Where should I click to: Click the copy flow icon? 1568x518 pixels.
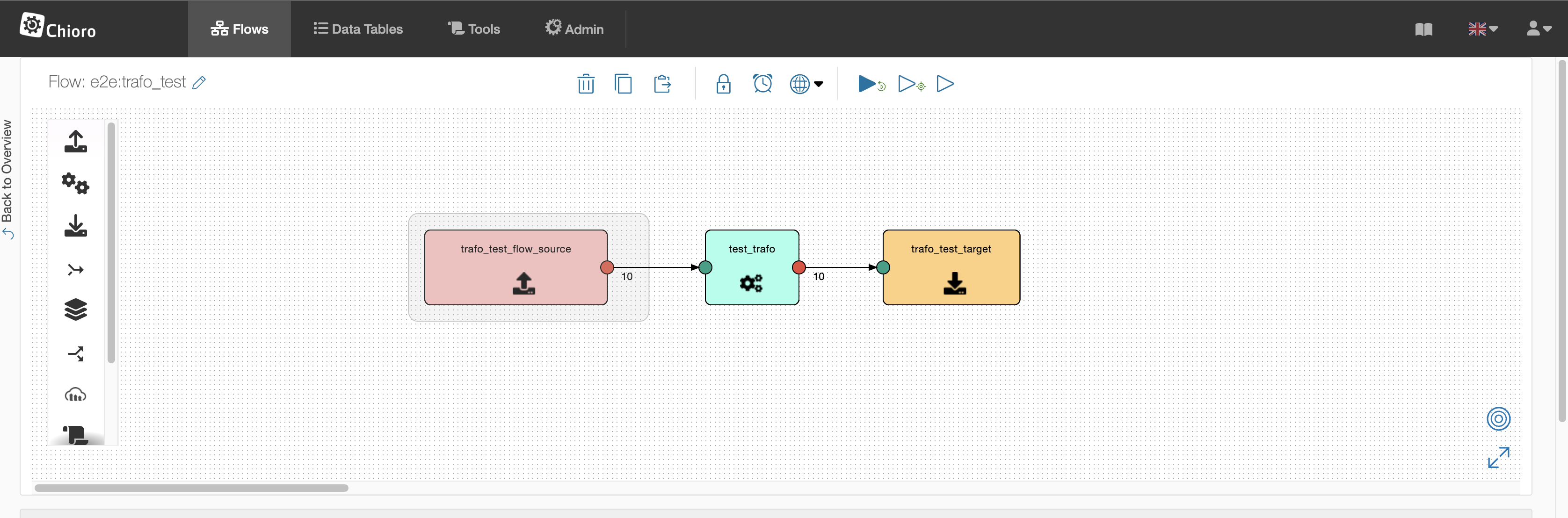(x=623, y=83)
